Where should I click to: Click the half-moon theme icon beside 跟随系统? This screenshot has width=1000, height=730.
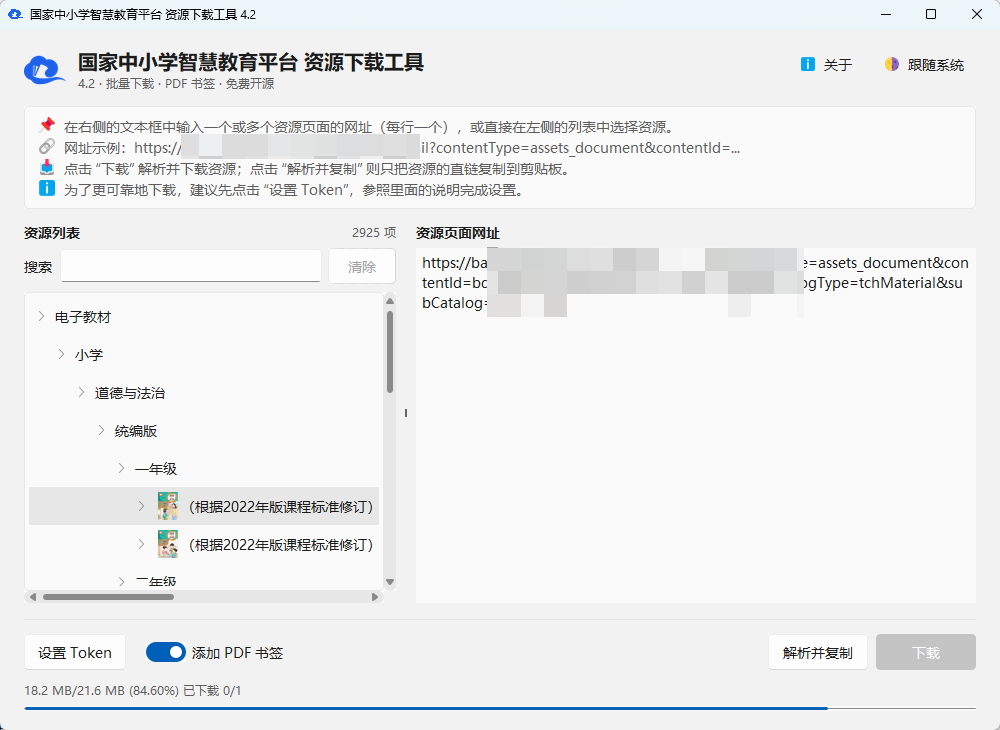tap(892, 64)
